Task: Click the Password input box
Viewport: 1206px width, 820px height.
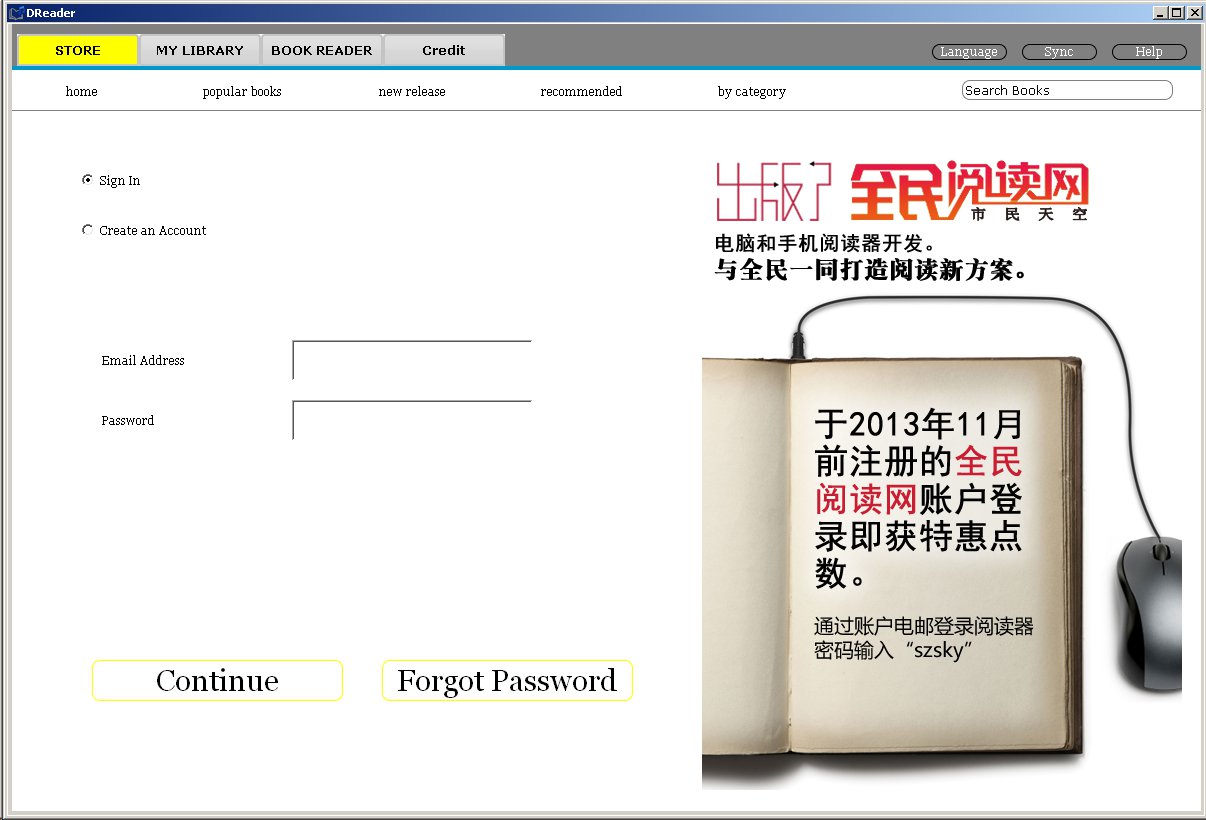Action: pyautogui.click(x=412, y=420)
